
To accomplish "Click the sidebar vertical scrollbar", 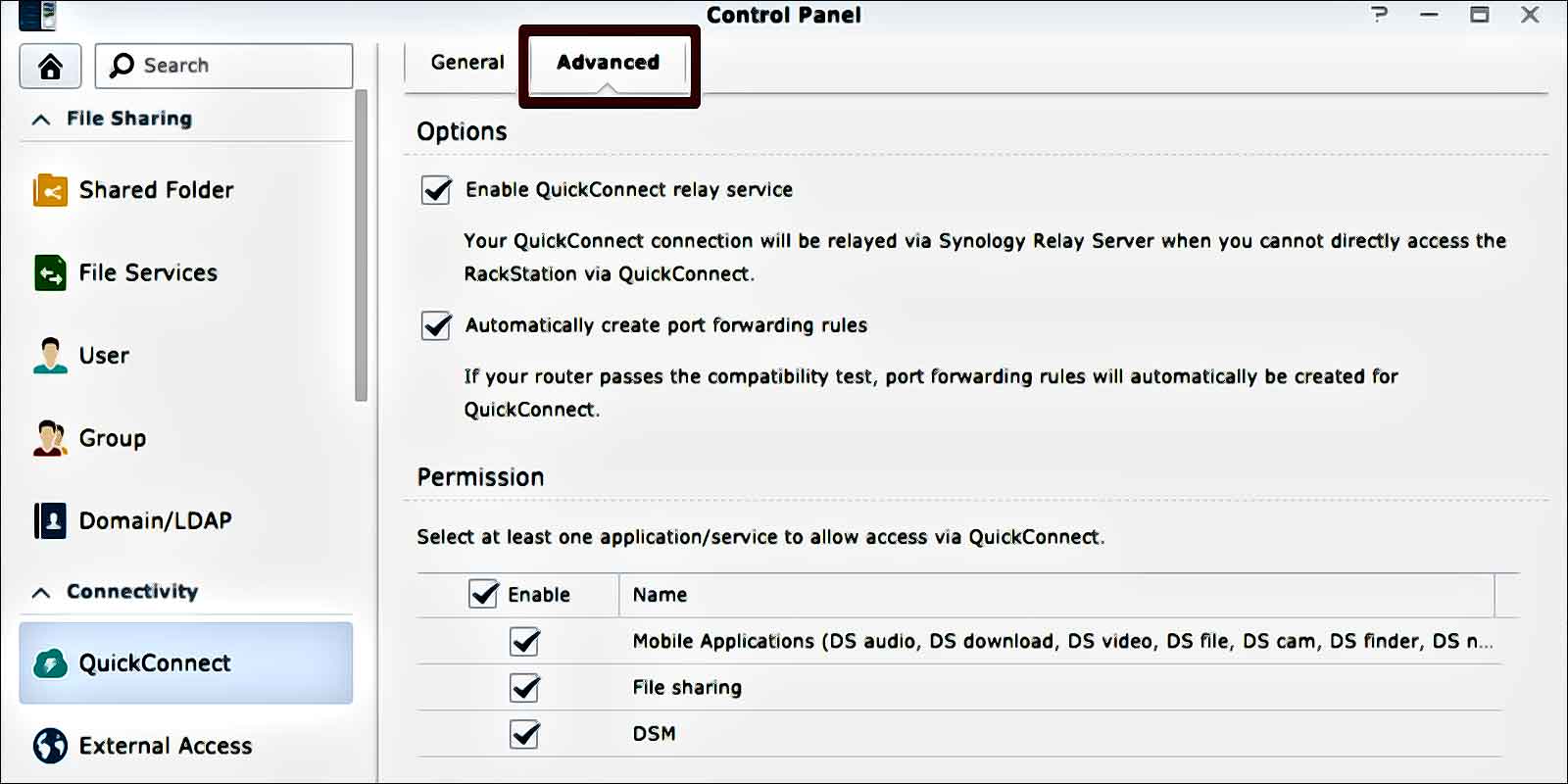I will click(361, 245).
